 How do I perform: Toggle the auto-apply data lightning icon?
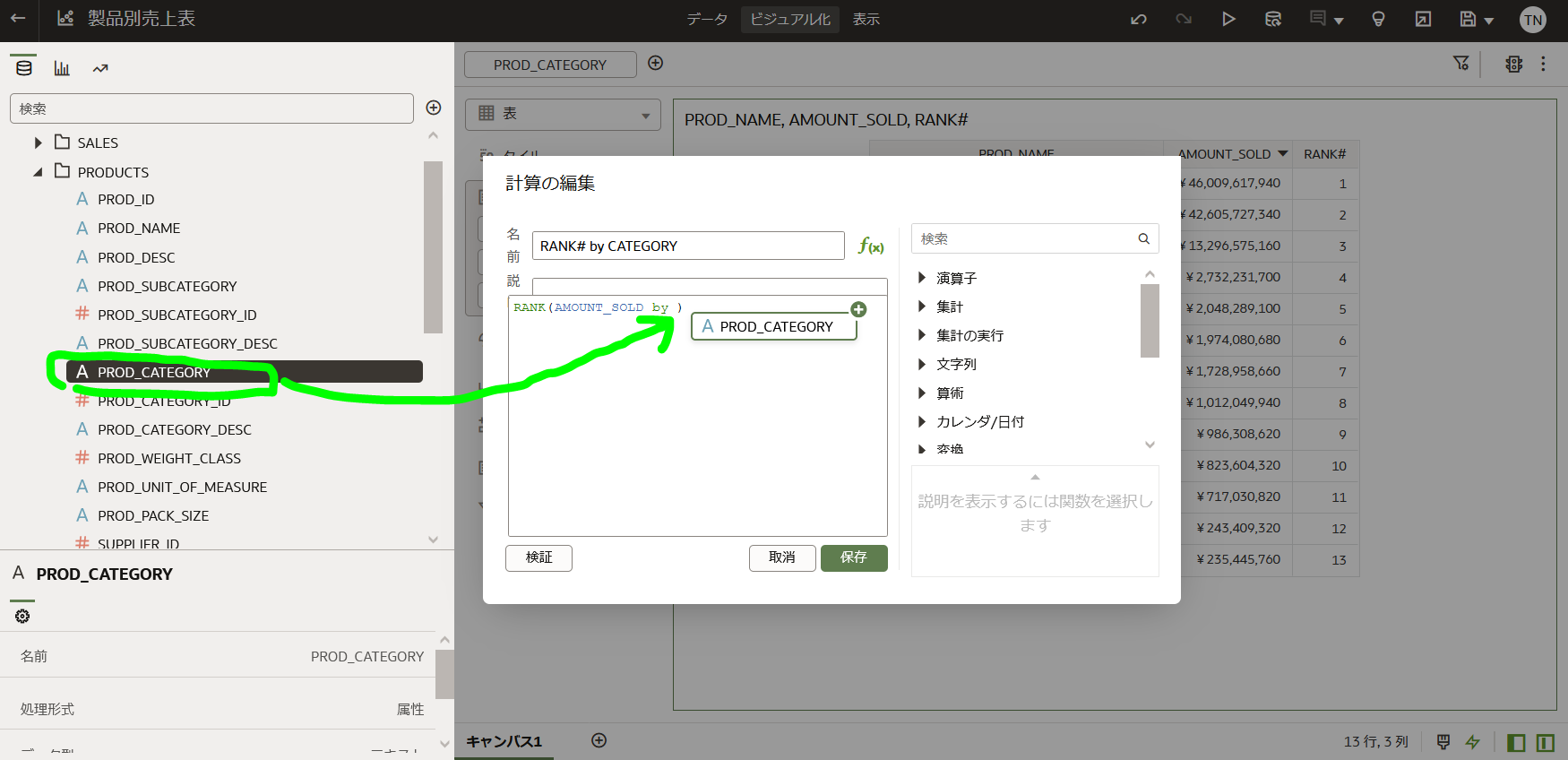click(x=1472, y=742)
